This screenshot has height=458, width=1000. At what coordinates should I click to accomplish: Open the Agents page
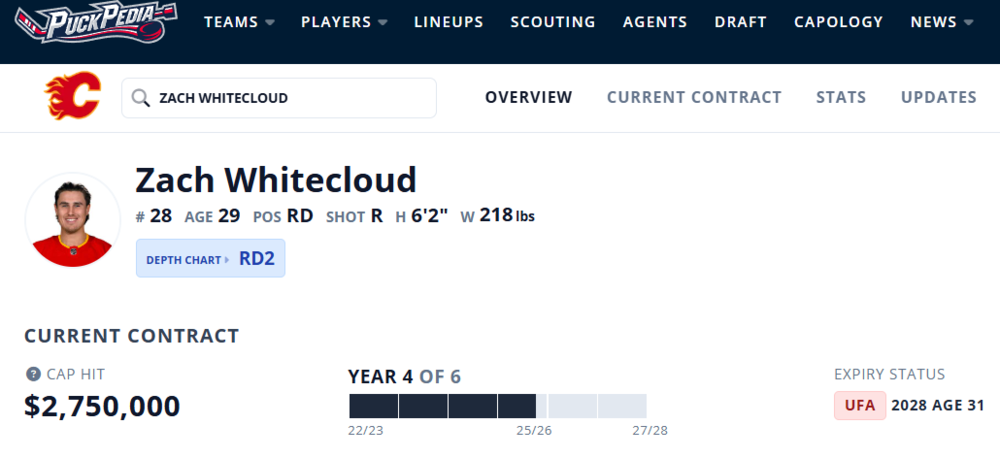654,22
